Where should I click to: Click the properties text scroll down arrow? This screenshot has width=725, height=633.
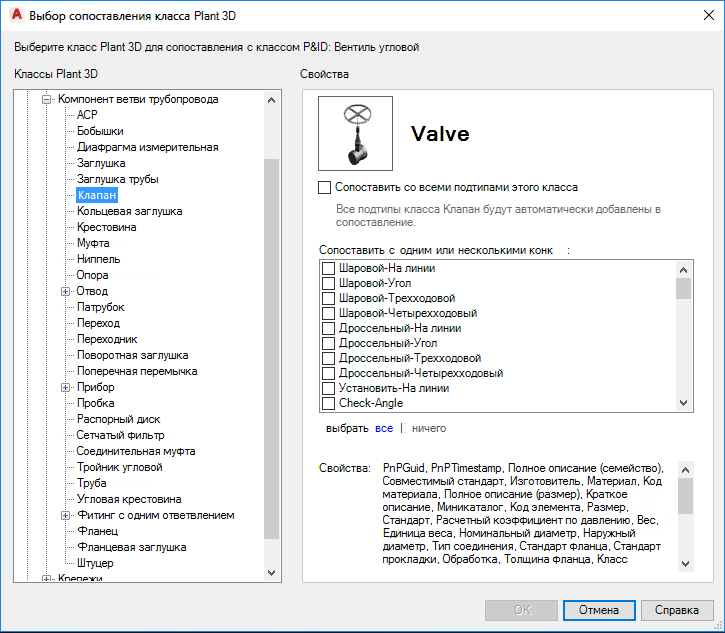686,564
